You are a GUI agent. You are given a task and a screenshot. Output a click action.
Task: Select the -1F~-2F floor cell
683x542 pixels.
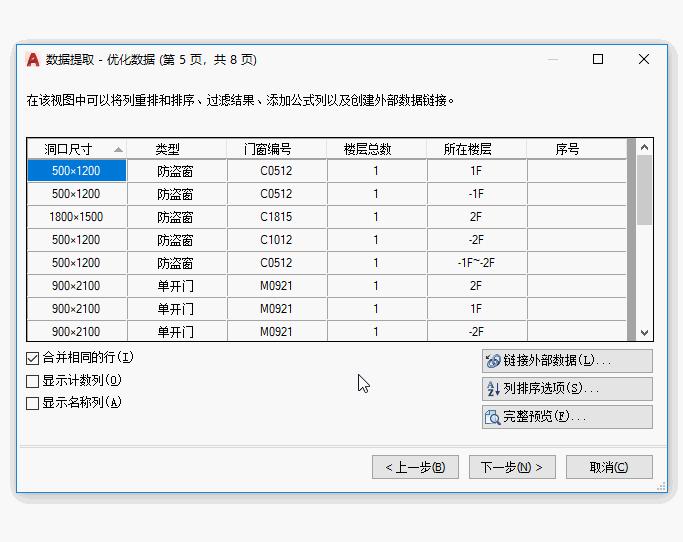tap(477, 263)
